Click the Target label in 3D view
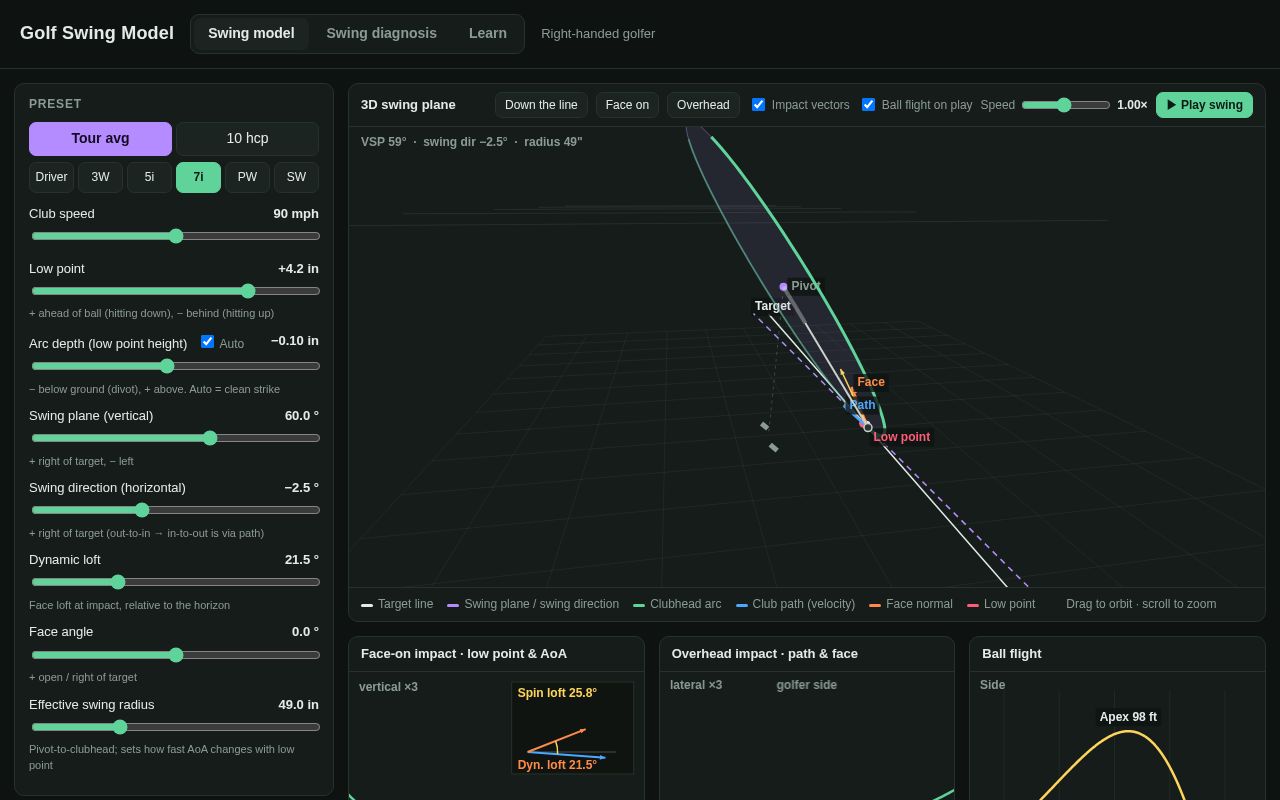Image resolution: width=1280 pixels, height=800 pixels. pyautogui.click(x=772, y=306)
